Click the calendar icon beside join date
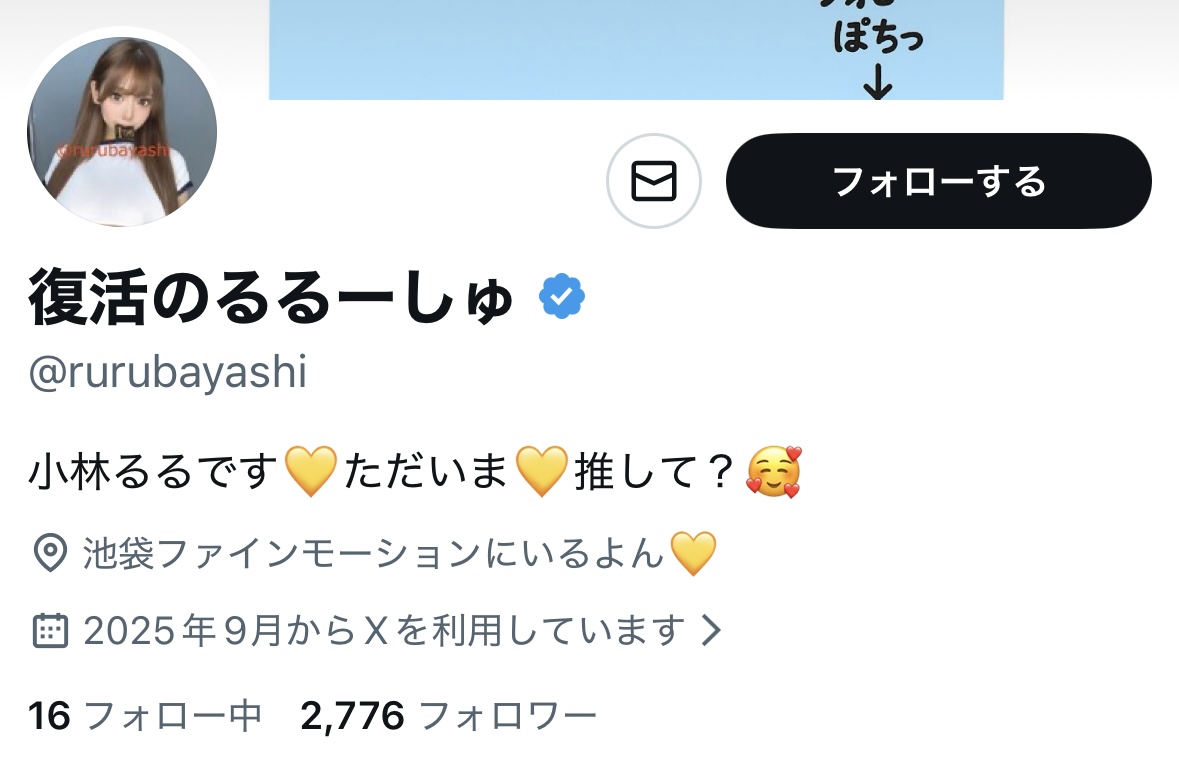 [x=50, y=630]
